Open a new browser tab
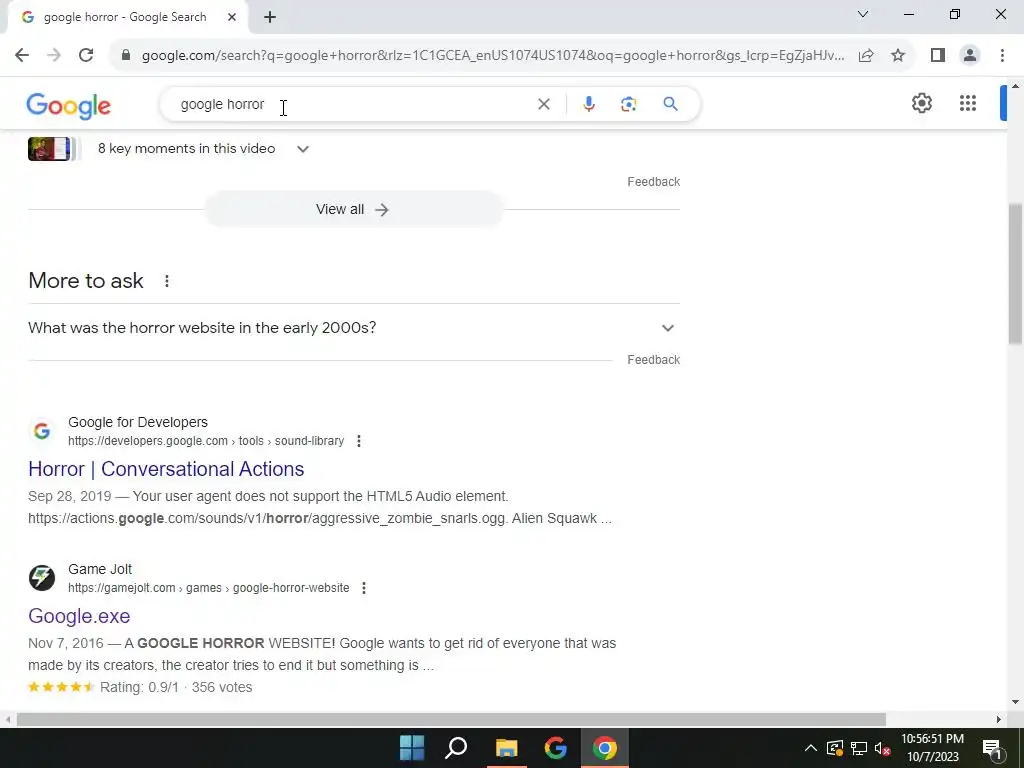Viewport: 1024px width, 768px height. 270,17
